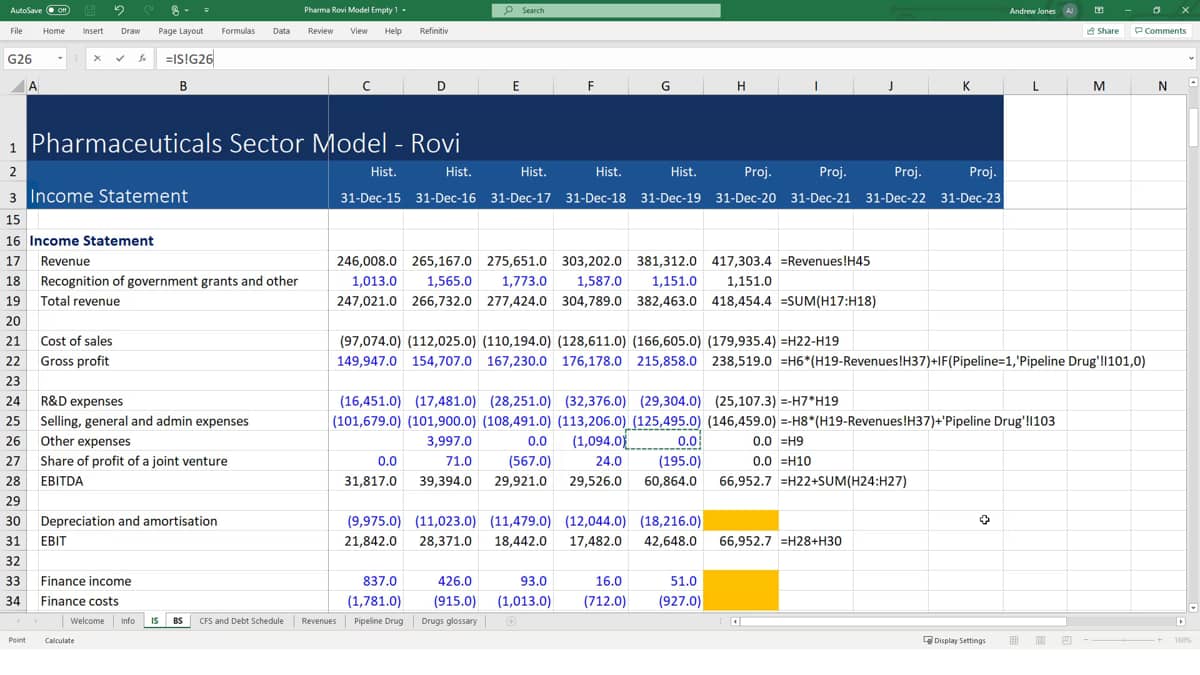Expand the formula bar chevron
Image resolution: width=1200 pixels, height=675 pixels.
click(x=1190, y=59)
